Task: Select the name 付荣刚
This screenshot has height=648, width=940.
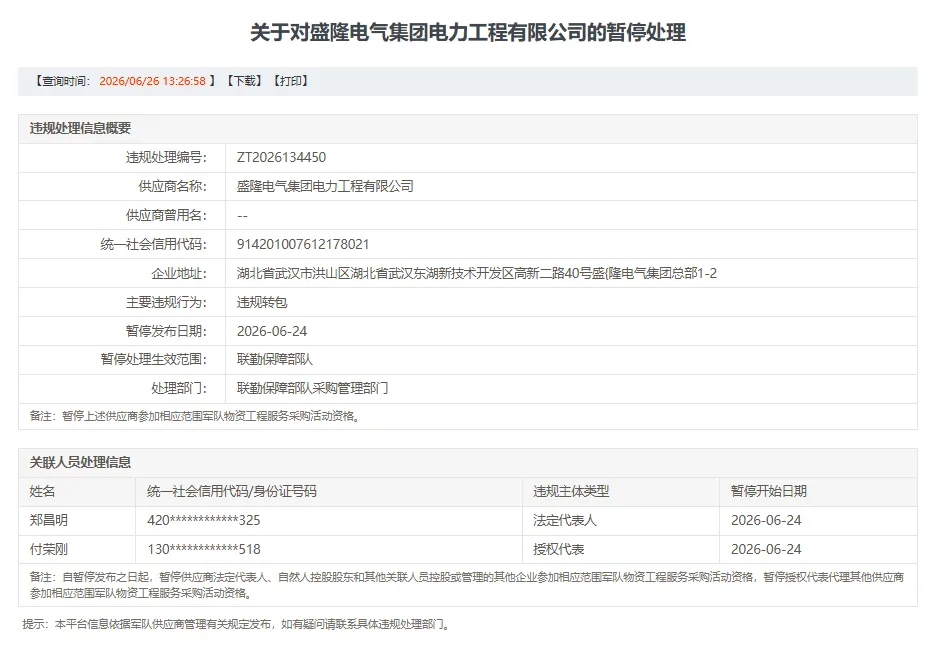Action: 49,549
